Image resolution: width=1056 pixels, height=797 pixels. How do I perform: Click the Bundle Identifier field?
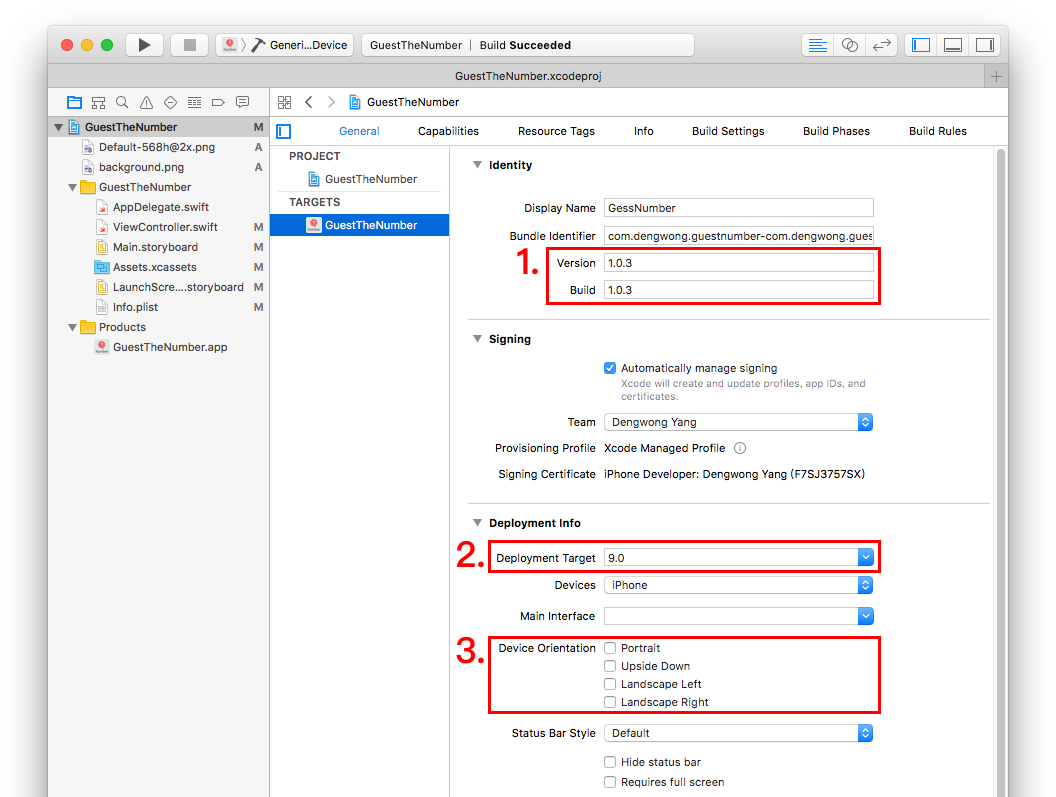739,236
